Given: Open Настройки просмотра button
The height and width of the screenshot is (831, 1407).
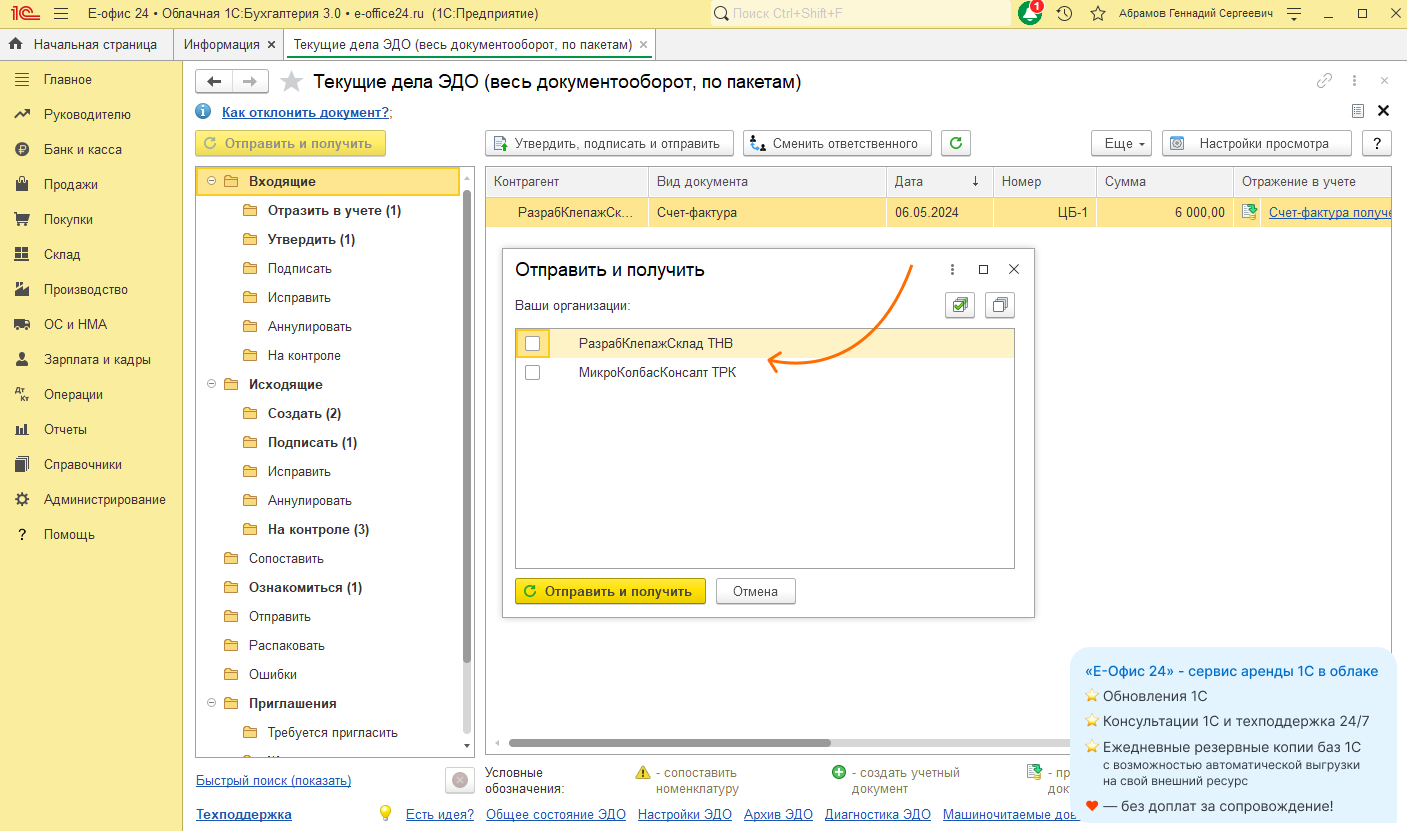Looking at the screenshot, I should point(1256,143).
